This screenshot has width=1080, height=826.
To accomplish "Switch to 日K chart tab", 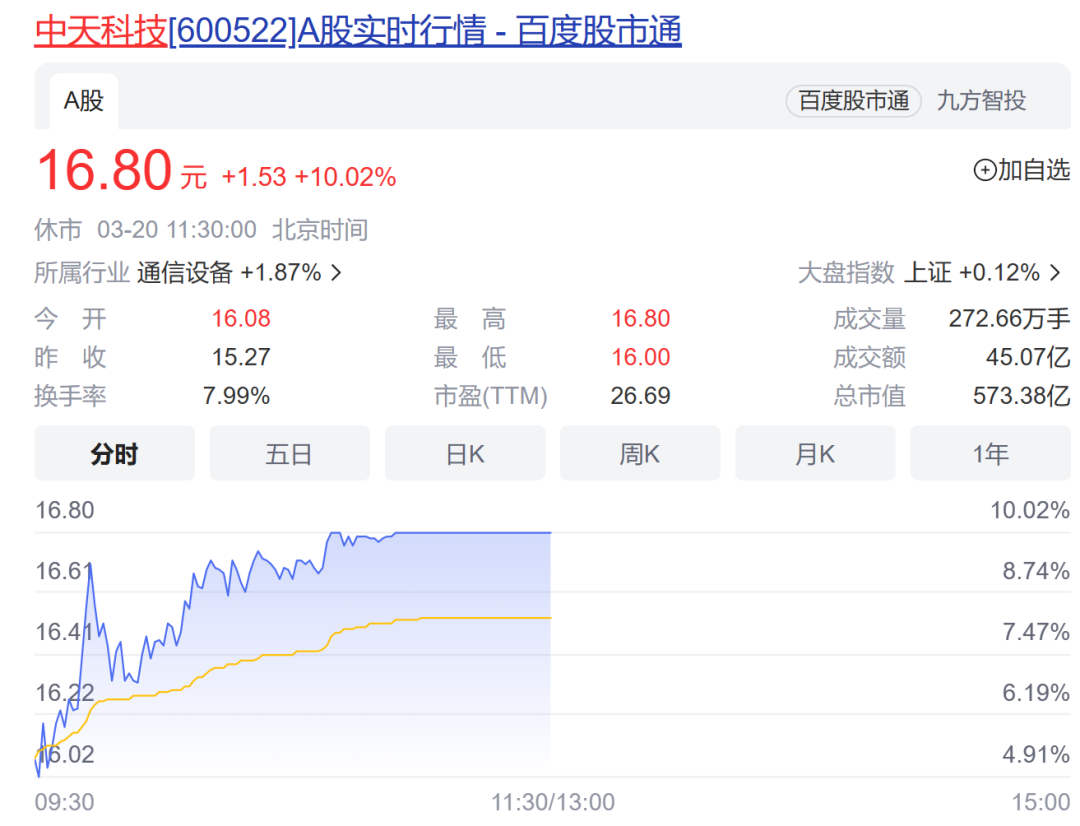I will pos(465,453).
